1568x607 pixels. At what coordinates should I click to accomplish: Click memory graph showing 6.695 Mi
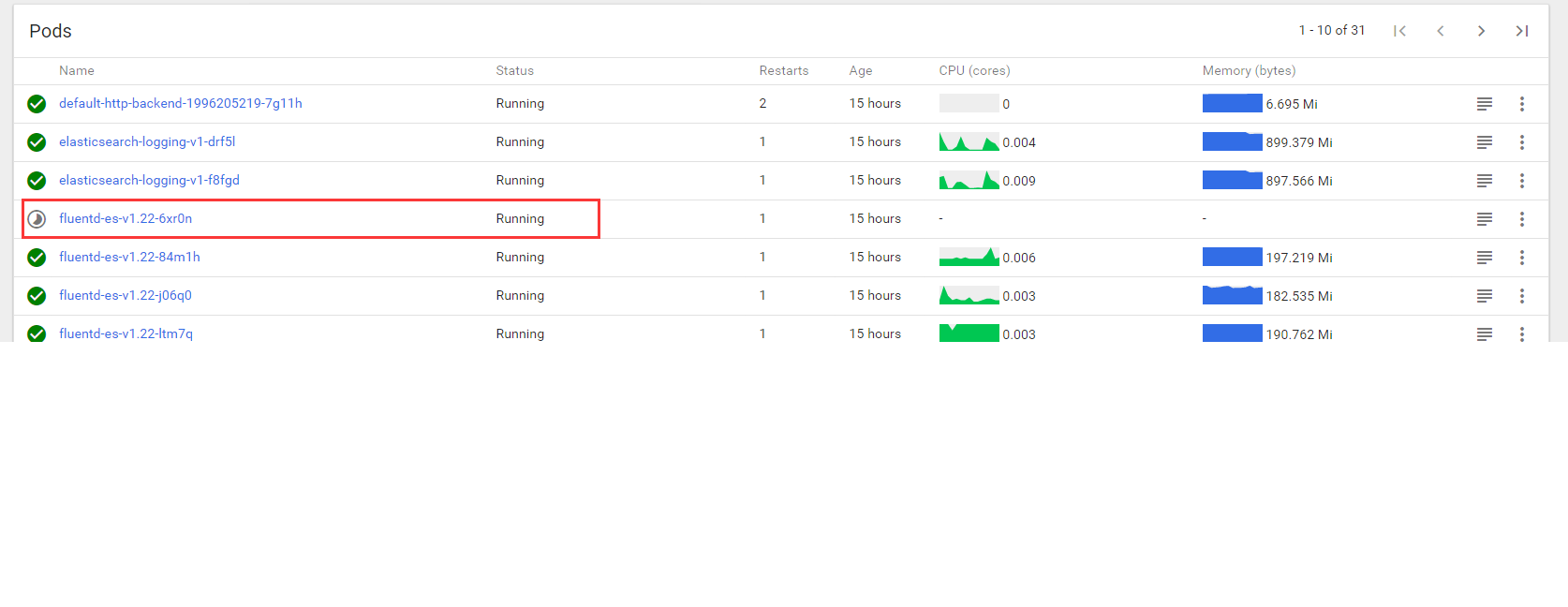coord(1233,104)
